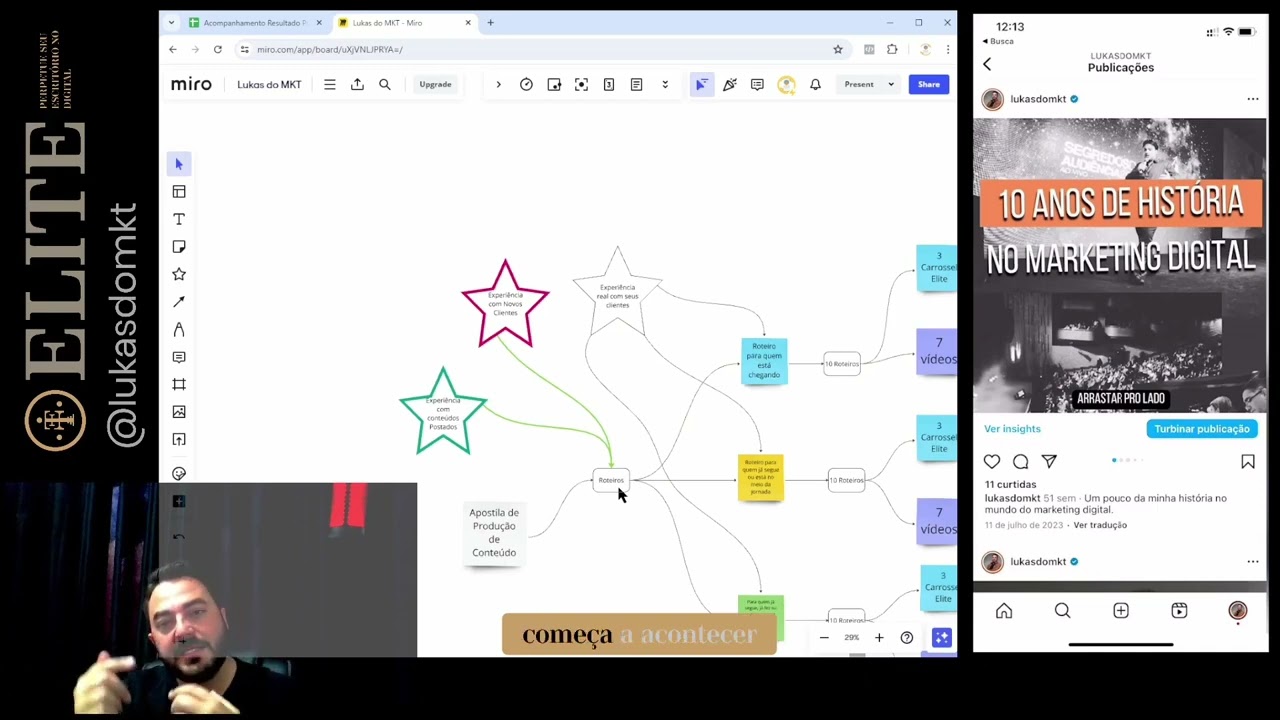Open Chrome tab search dropdown
The width and height of the screenshot is (1280, 720).
[x=171, y=22]
